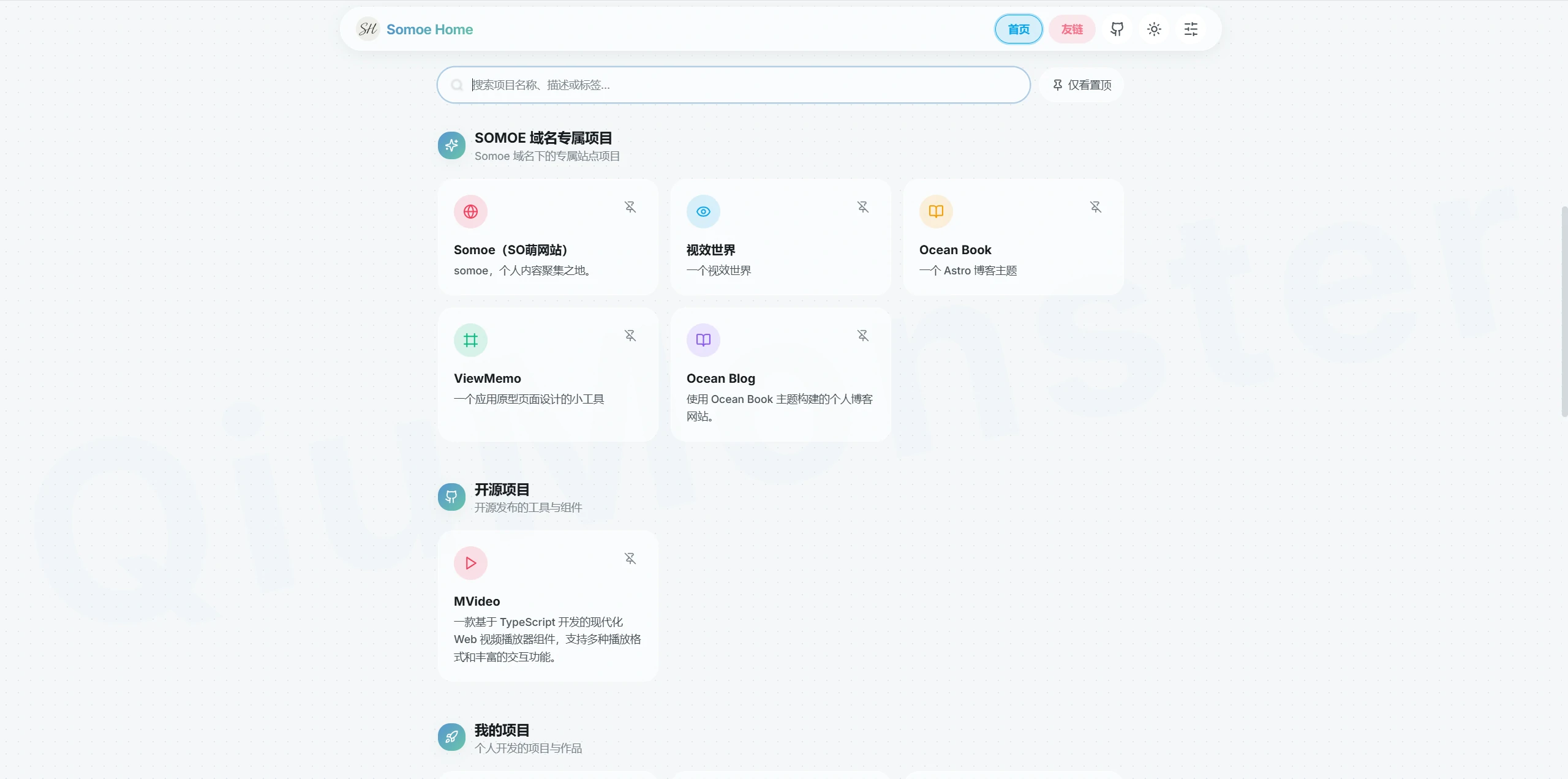Click the book icon on Ocean Book card
The height and width of the screenshot is (779, 1568).
(936, 211)
